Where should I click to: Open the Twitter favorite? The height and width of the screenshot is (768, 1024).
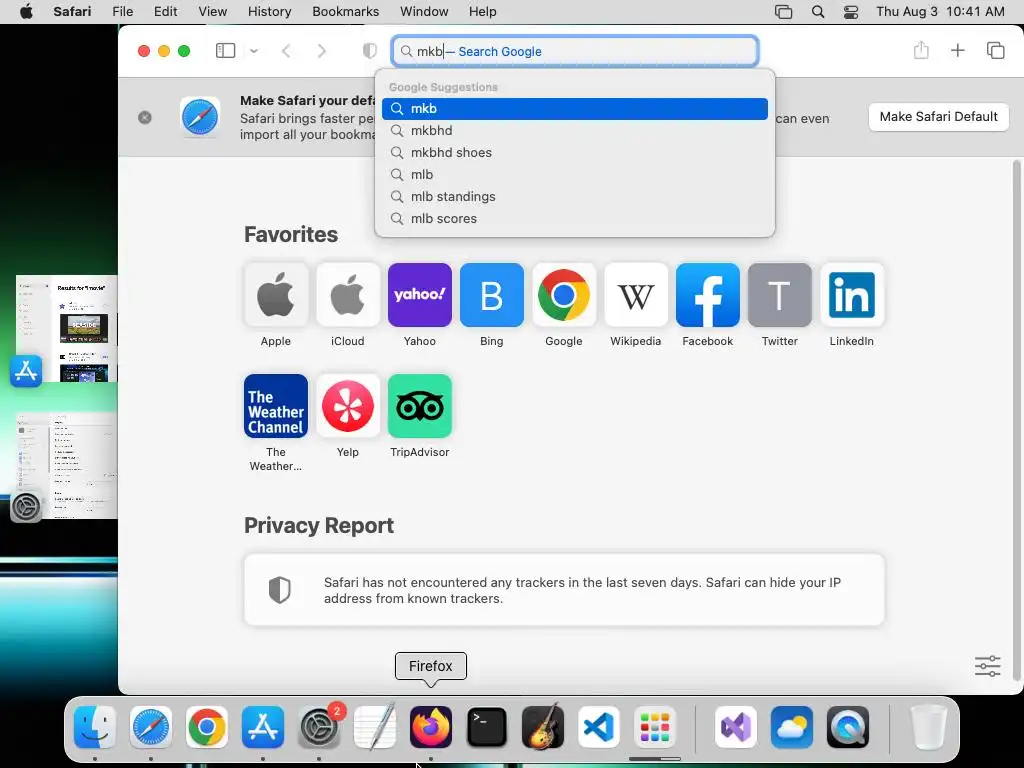tap(780, 295)
